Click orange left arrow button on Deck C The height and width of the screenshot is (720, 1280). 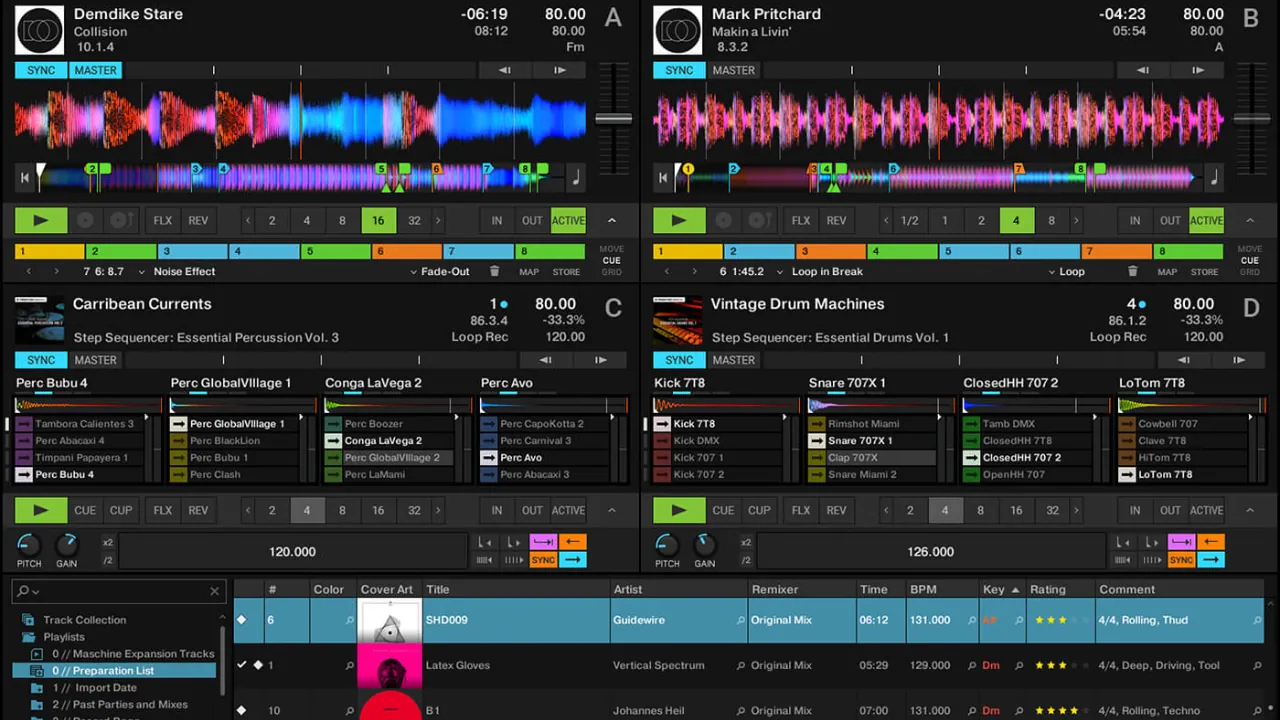(x=573, y=542)
